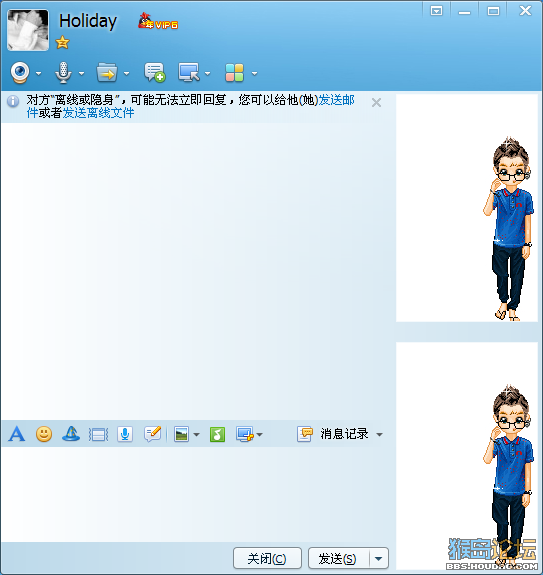Viewport: 543px width, 575px height.
Task: Create a discussion group with chat-plus icon
Action: [x=154, y=72]
